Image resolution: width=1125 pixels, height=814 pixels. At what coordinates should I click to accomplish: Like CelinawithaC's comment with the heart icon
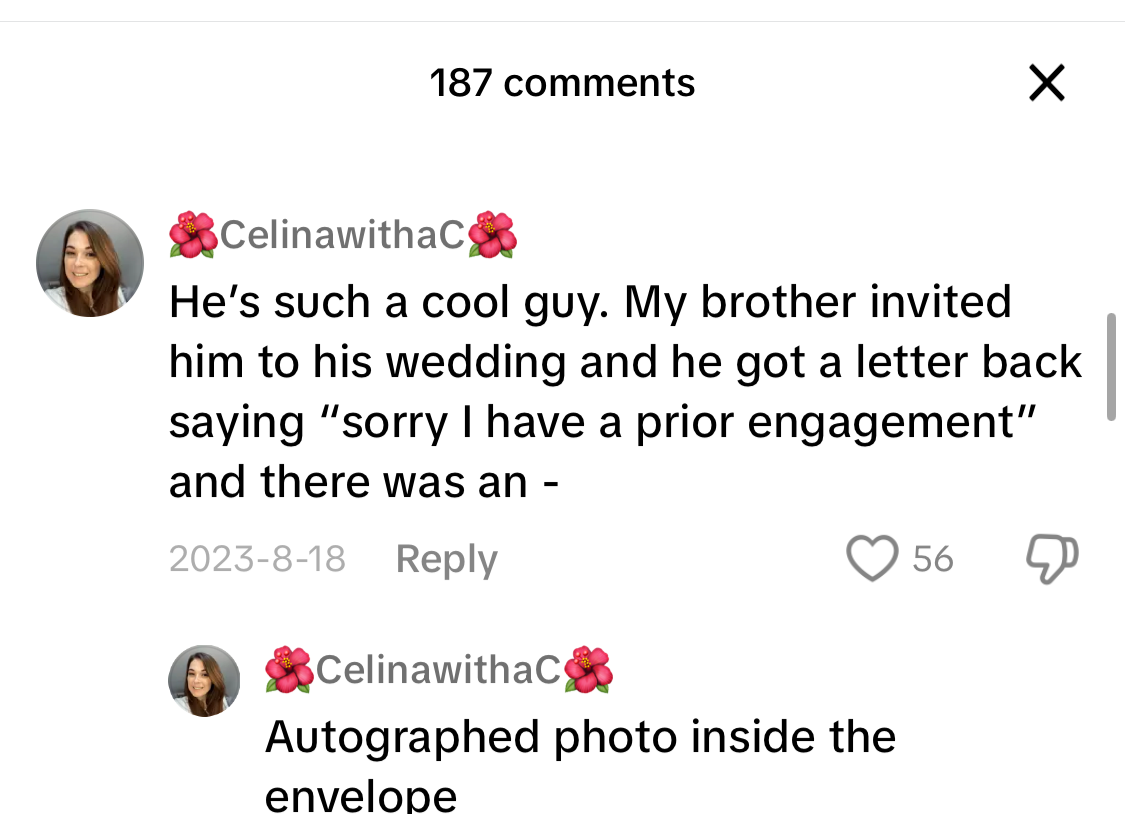(872, 559)
